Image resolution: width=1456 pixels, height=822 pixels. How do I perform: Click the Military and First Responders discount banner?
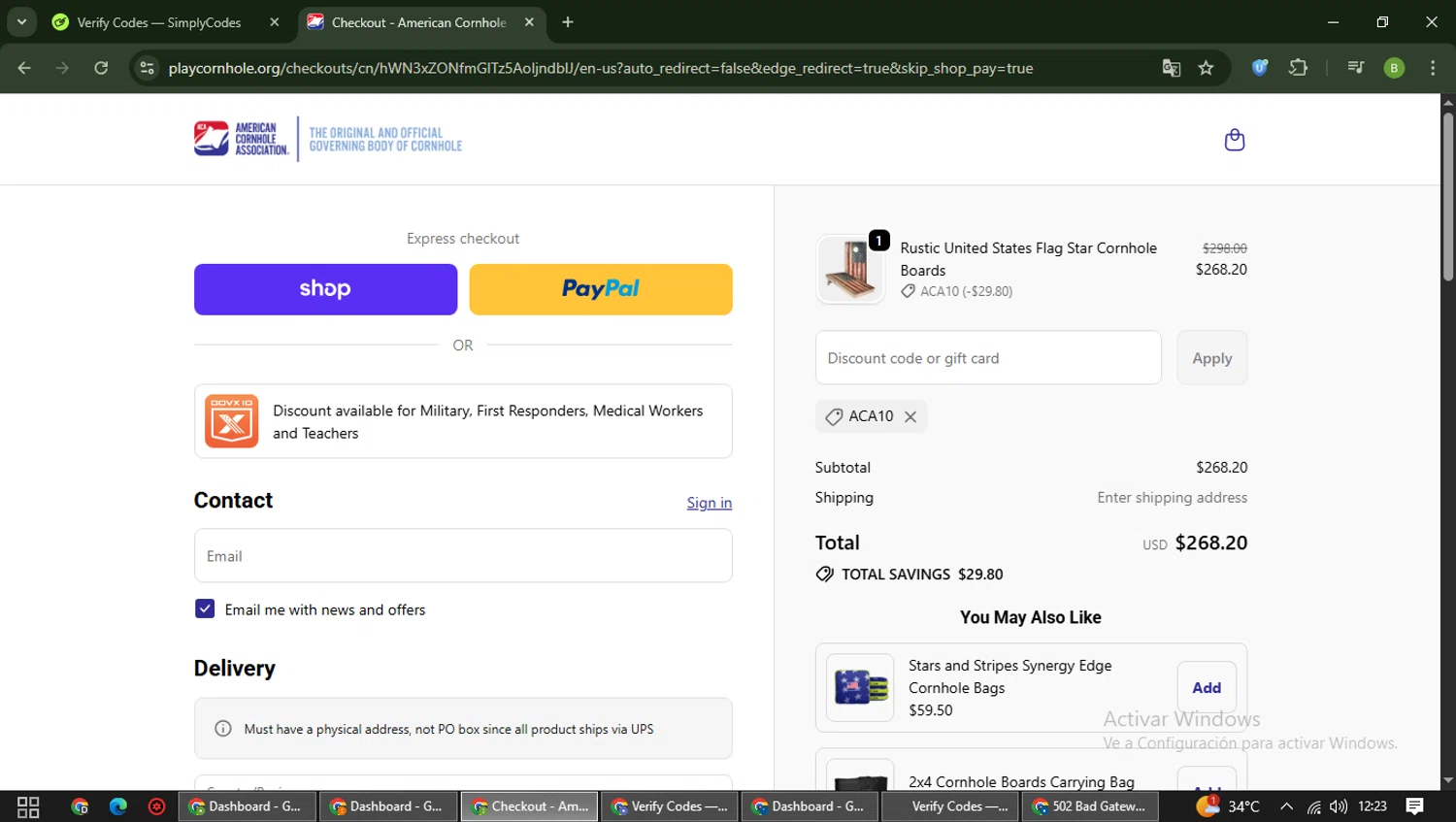[463, 421]
